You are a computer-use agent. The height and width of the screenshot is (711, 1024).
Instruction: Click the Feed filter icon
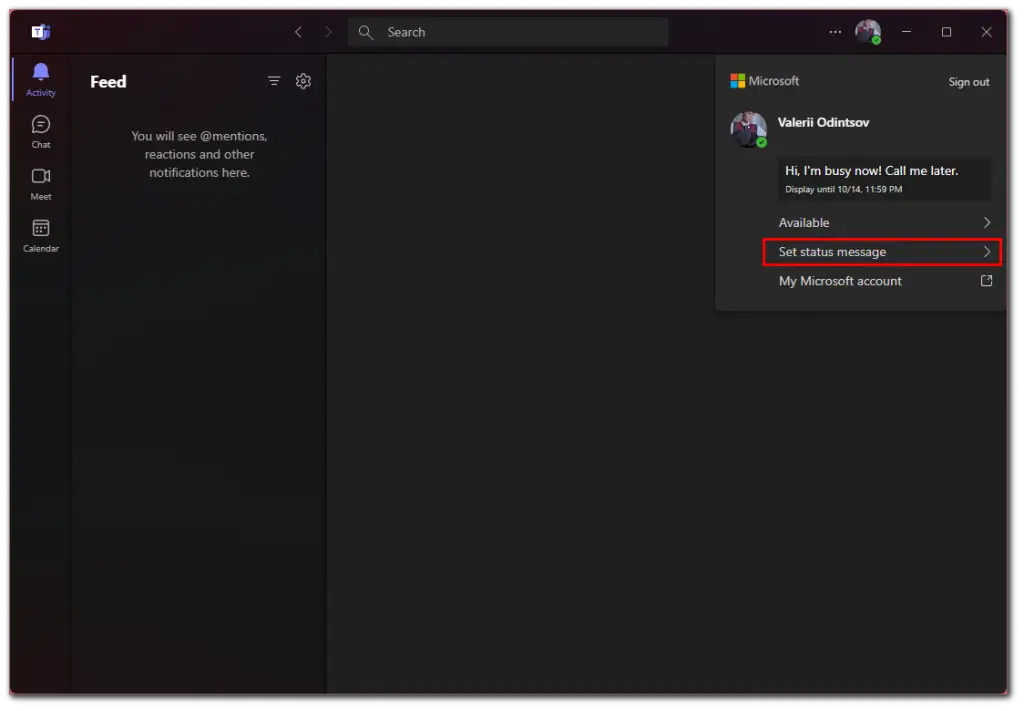(x=274, y=82)
